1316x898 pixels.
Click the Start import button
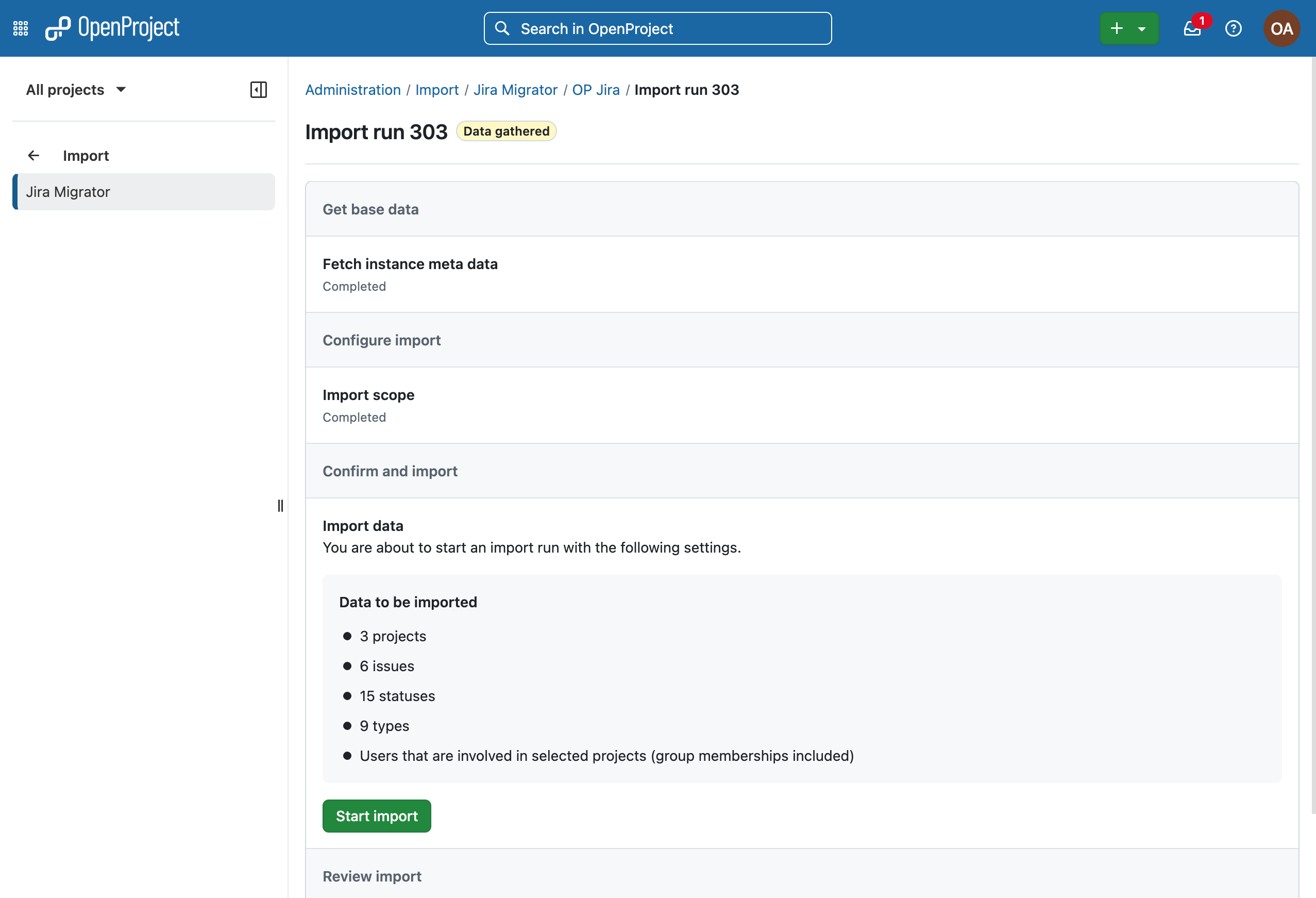point(377,816)
